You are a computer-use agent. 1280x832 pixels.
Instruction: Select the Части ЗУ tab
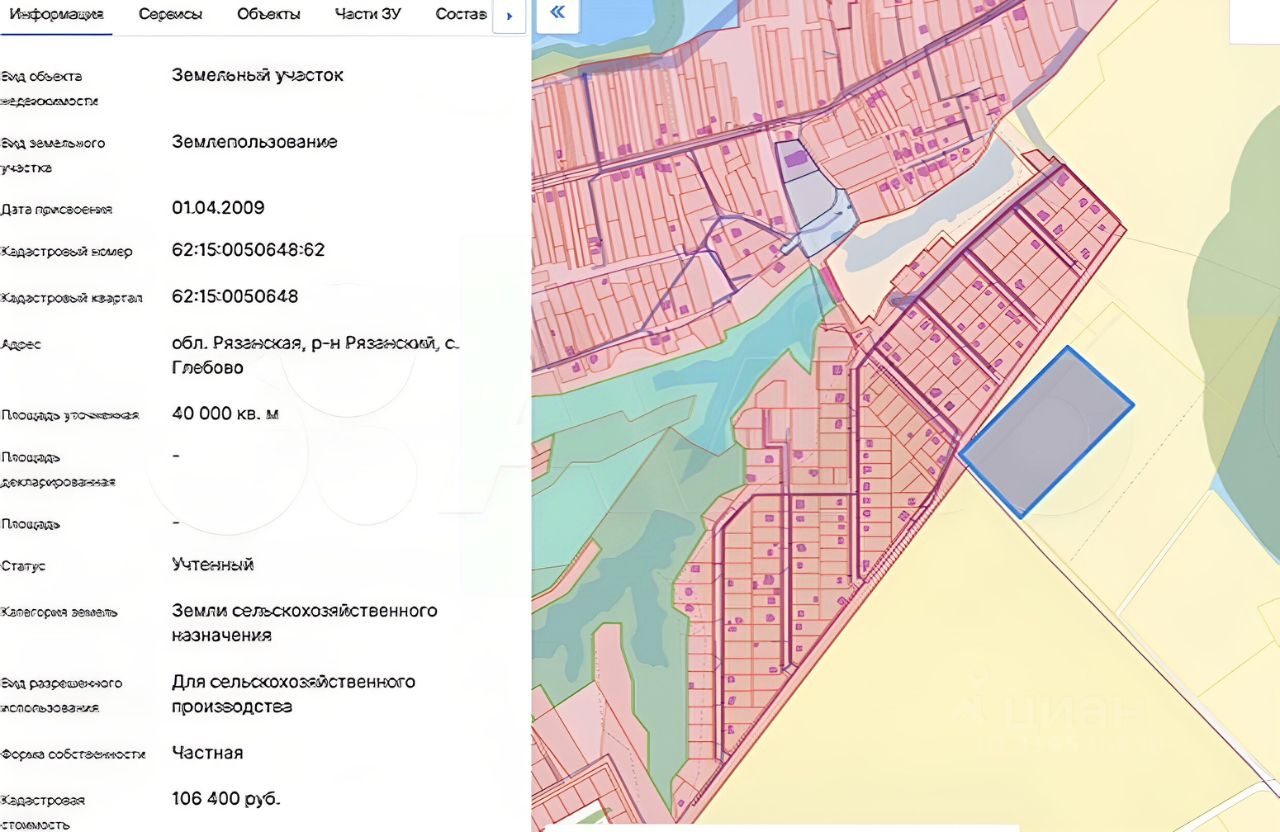pos(368,15)
